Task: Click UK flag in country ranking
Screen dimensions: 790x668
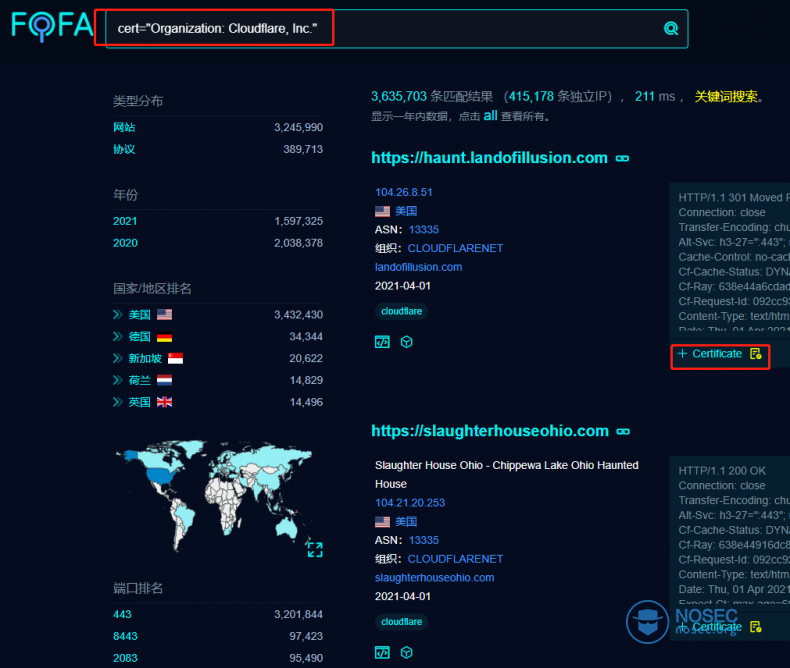Action: point(164,402)
